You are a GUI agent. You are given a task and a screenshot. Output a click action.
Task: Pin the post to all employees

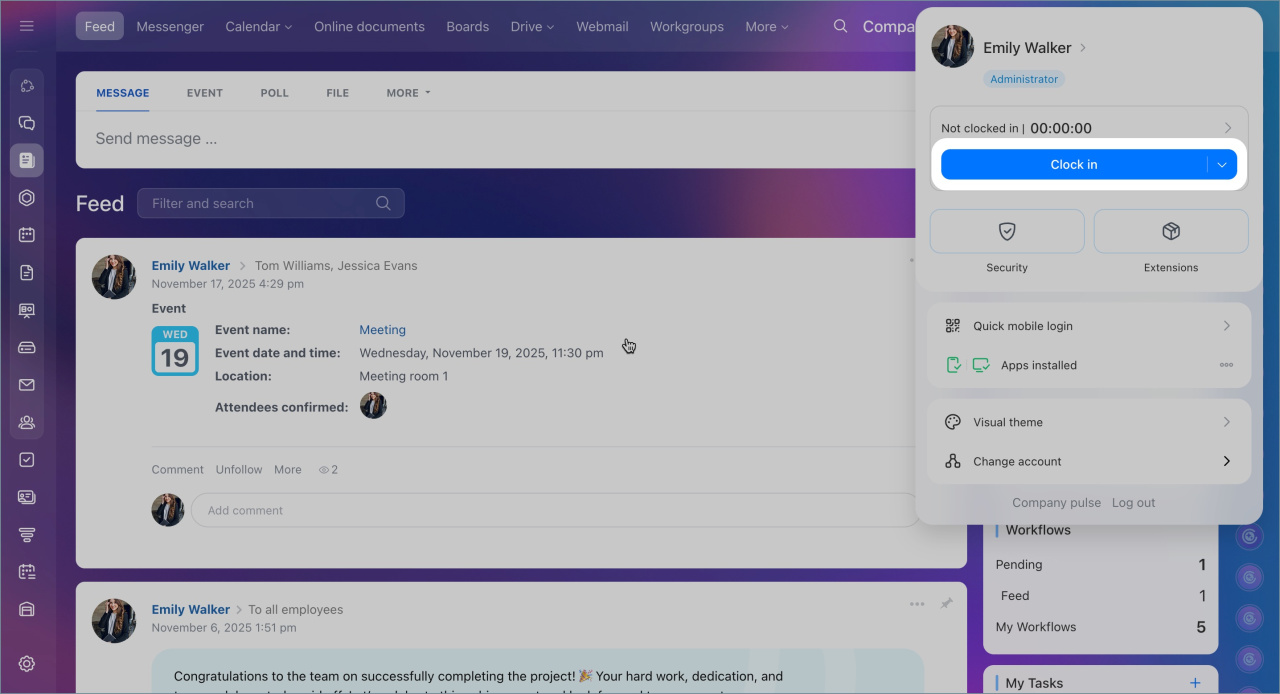pyautogui.click(x=946, y=604)
